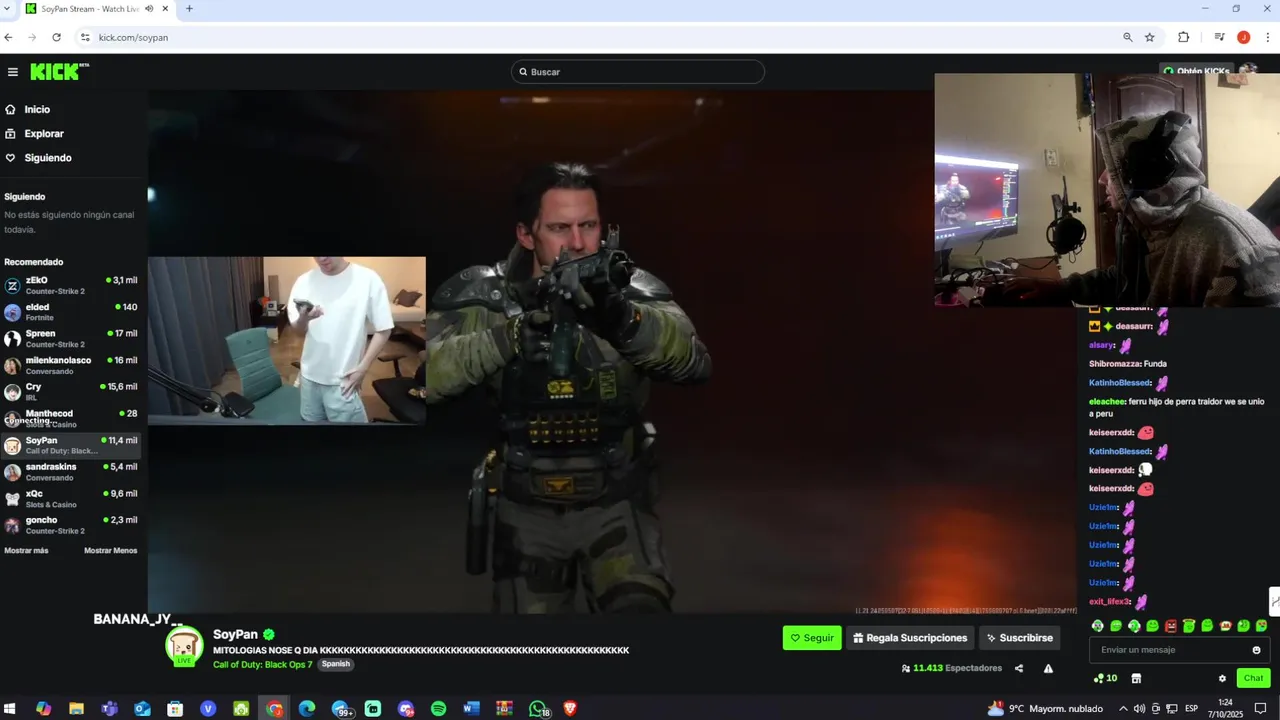Open the volume control in system tray

(x=1139, y=708)
